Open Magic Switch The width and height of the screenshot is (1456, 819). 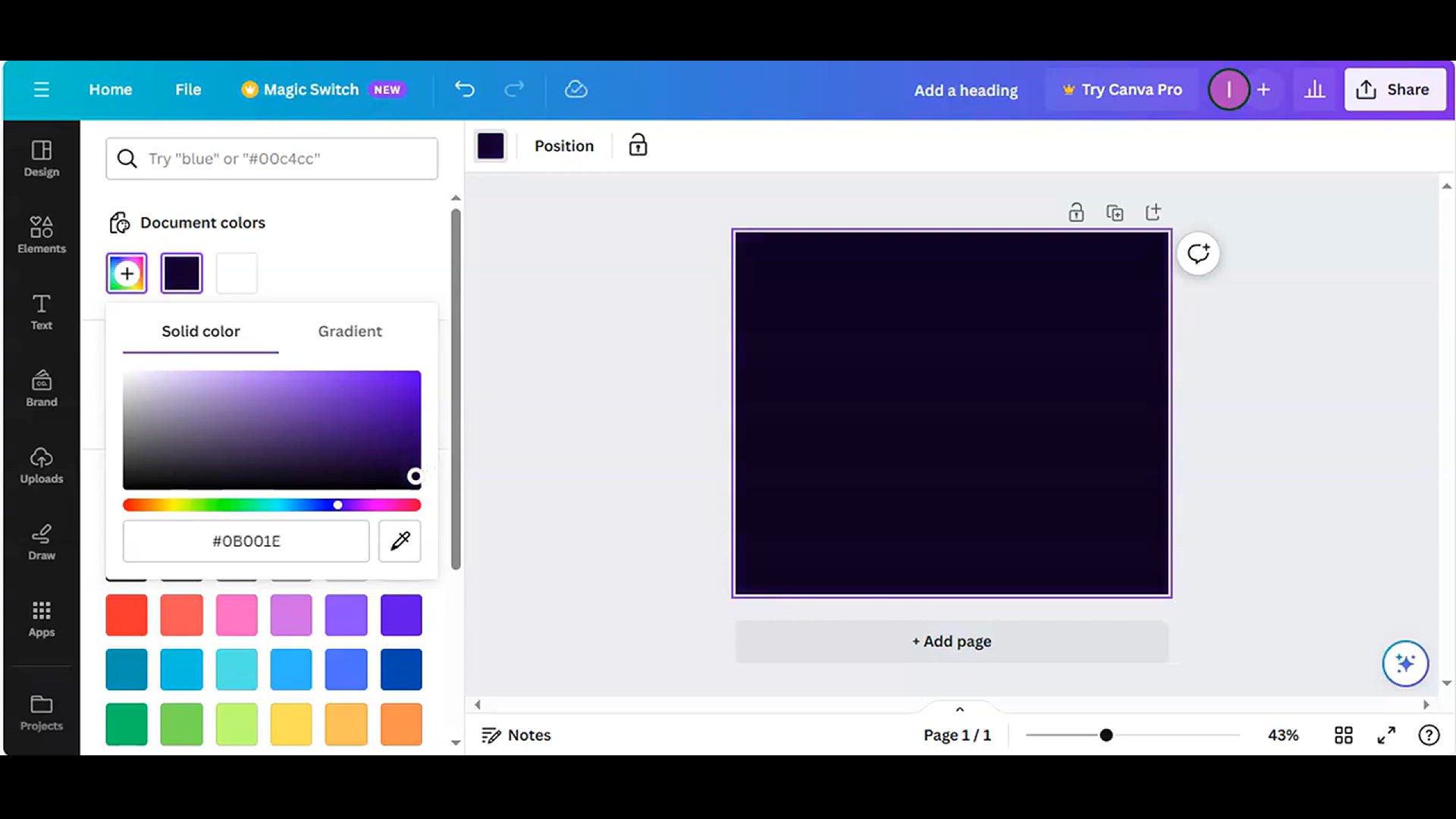click(x=324, y=89)
